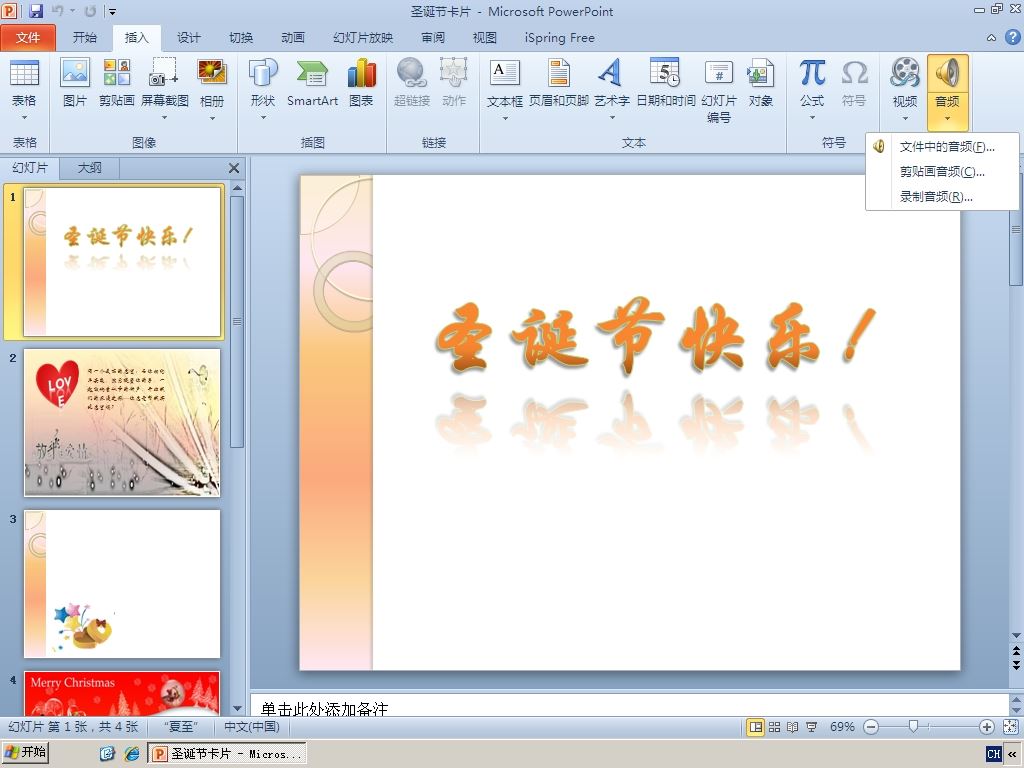The width and height of the screenshot is (1024, 768).
Task: Click the 屏幕截图 screenshot icon
Action: point(164,73)
